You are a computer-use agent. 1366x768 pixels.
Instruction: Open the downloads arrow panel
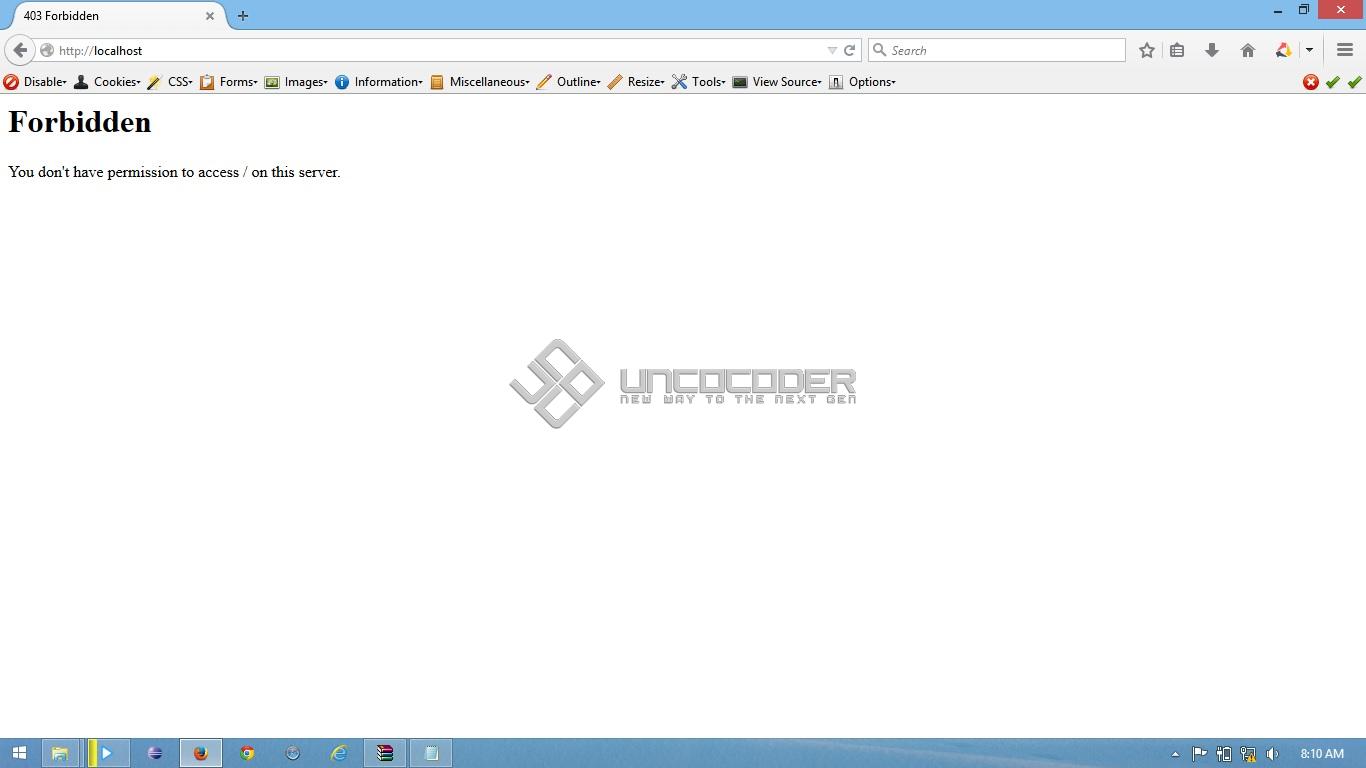click(x=1212, y=50)
